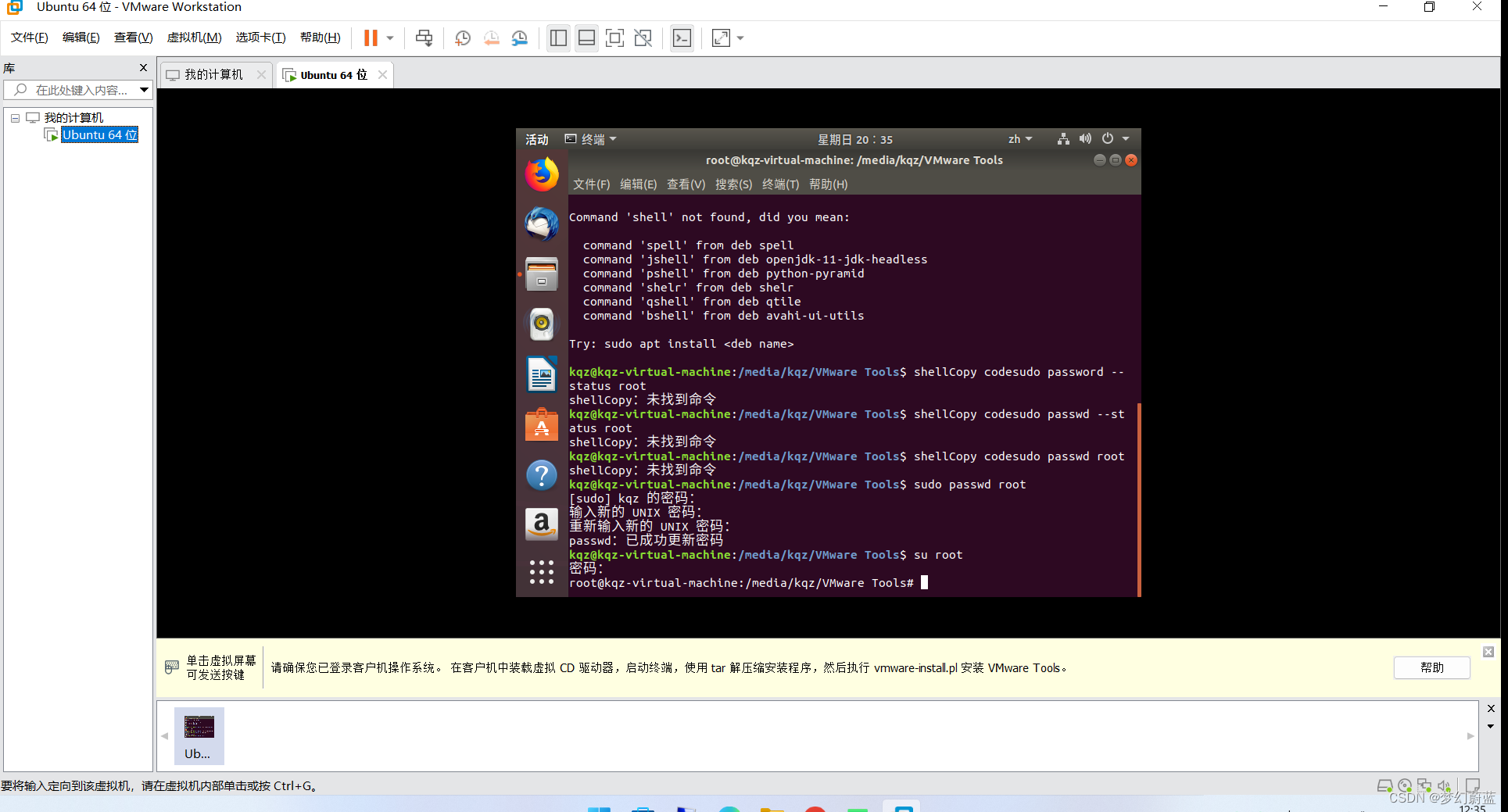The image size is (1508, 812).
Task: Open the library search dropdown arrow
Action: click(x=145, y=90)
